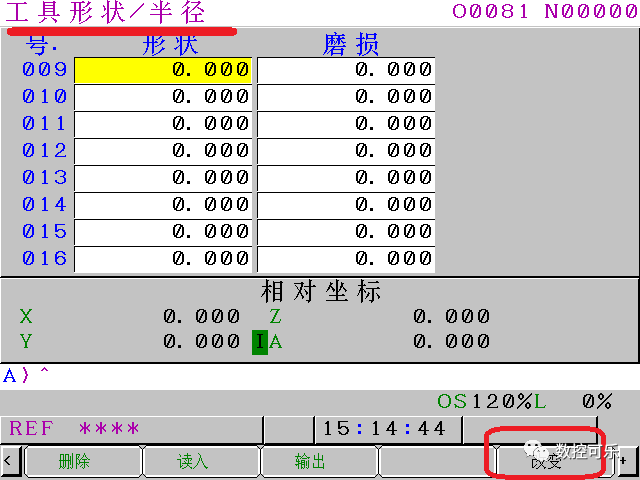Select 磨损 cell for tool 010

coord(346,97)
